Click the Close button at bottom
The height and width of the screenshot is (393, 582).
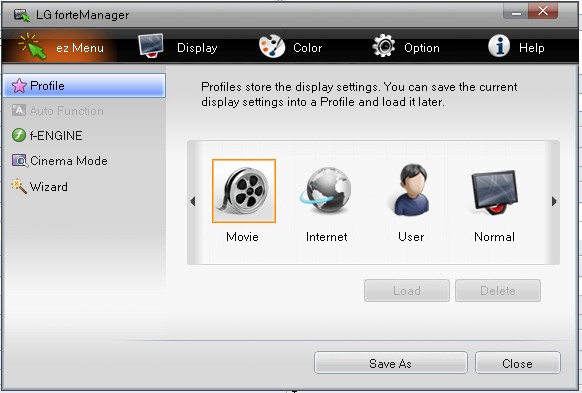[x=517, y=363]
